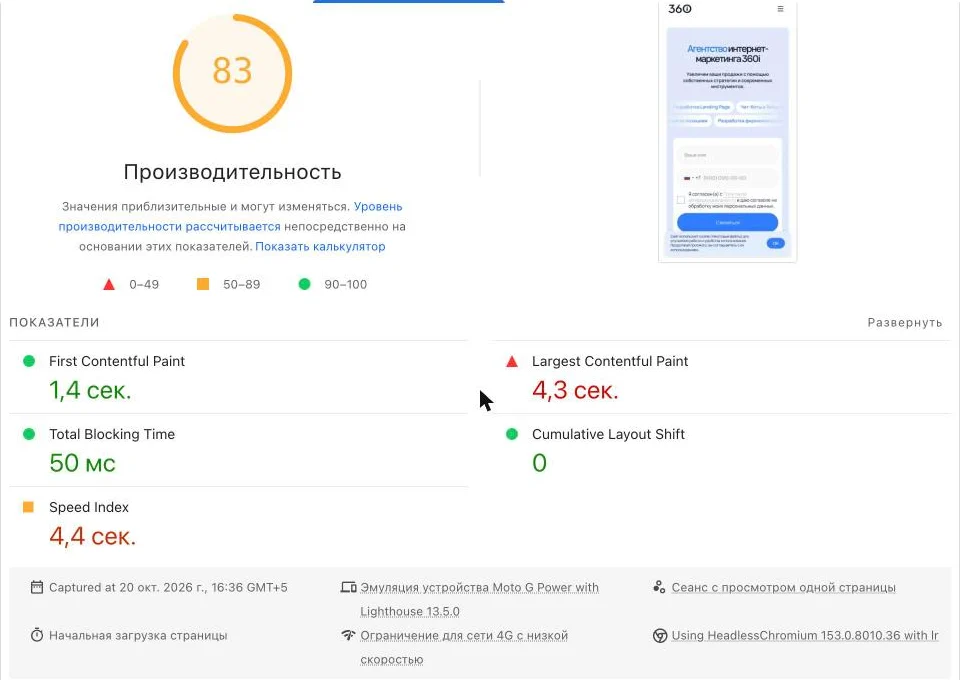This screenshot has height=680, width=960.
Task: Click the consent checkbox in preview form
Action: (681, 200)
